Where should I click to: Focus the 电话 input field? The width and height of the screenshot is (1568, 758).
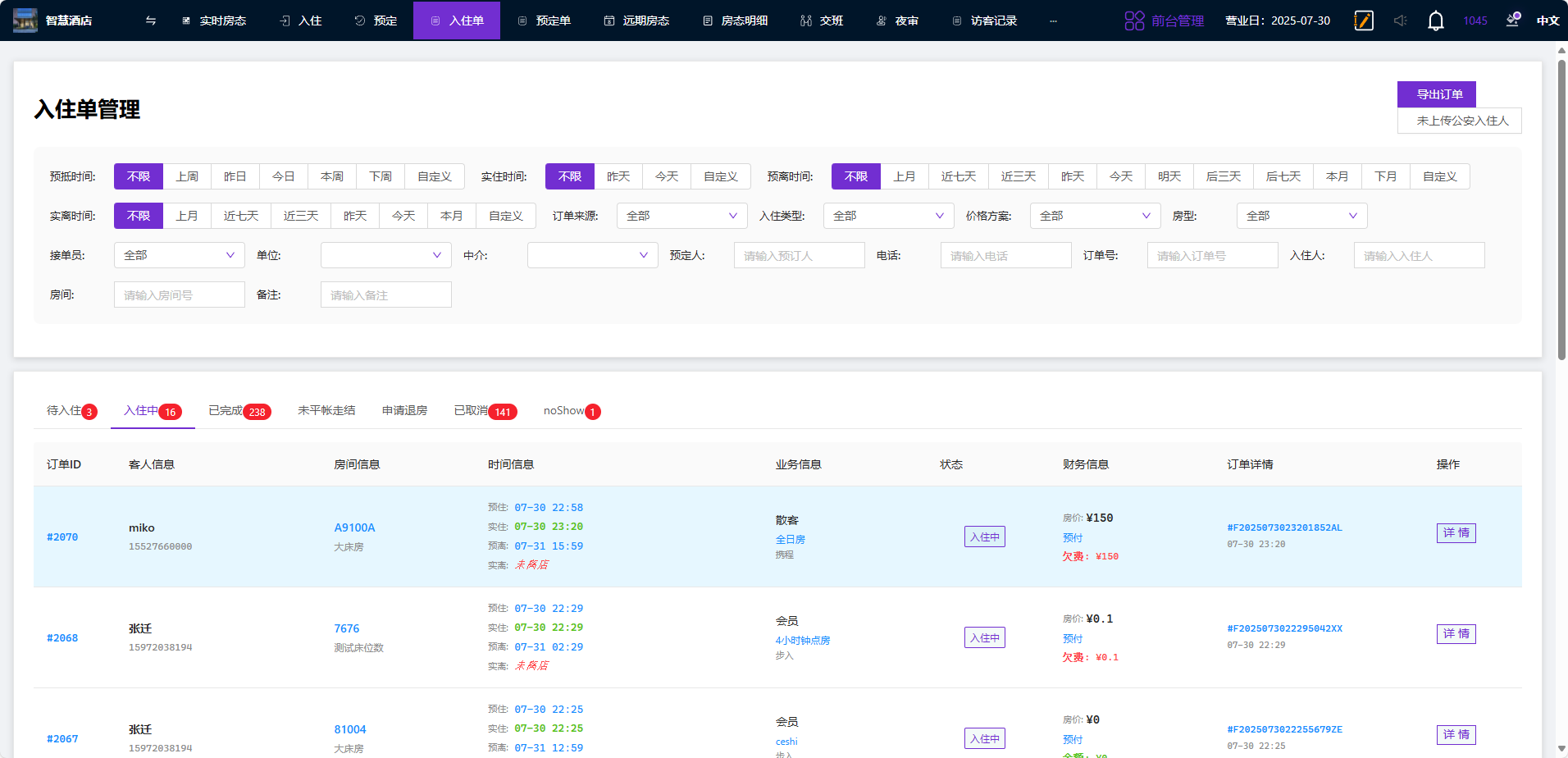tap(1006, 255)
